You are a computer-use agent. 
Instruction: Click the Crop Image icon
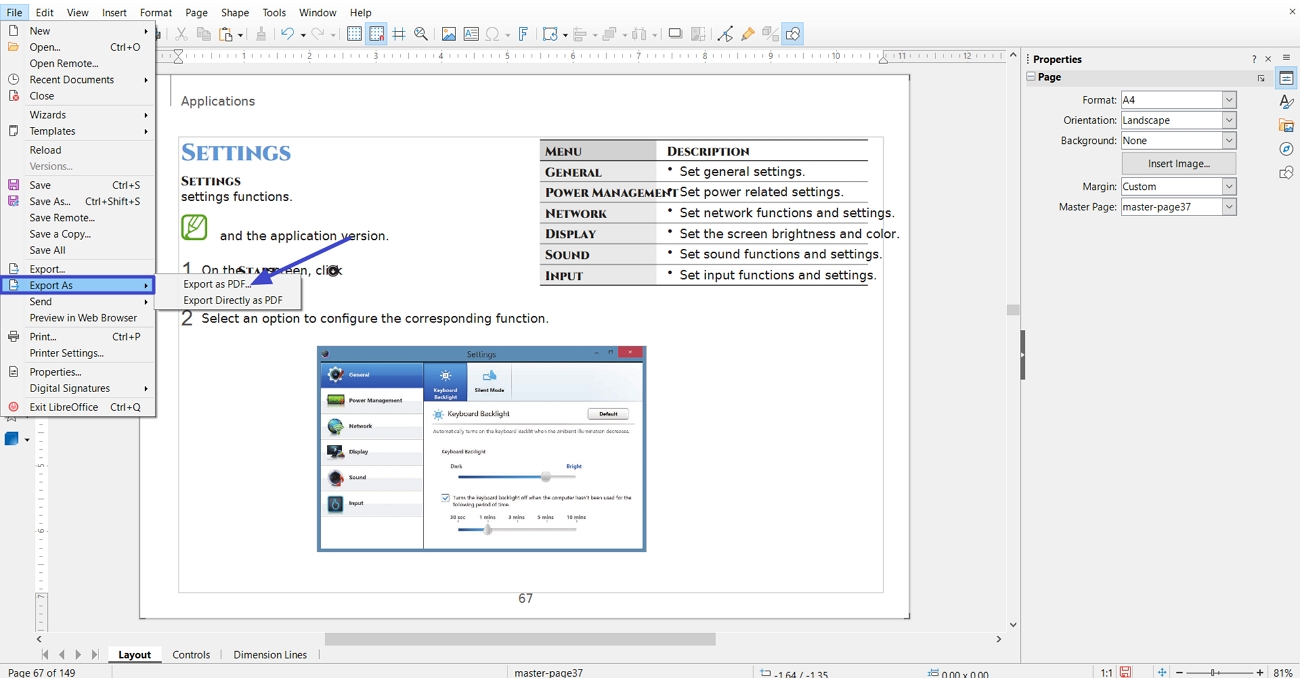(698, 34)
